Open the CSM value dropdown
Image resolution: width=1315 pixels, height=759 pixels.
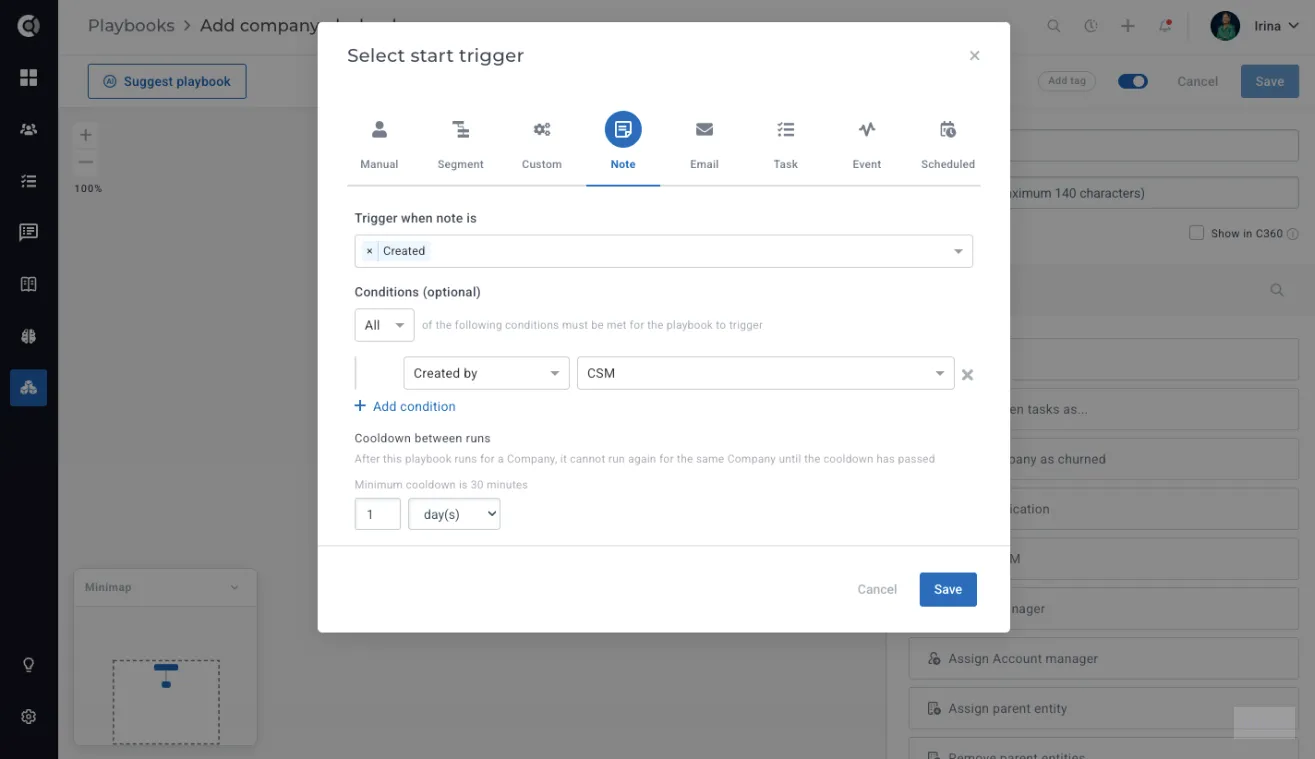point(765,373)
